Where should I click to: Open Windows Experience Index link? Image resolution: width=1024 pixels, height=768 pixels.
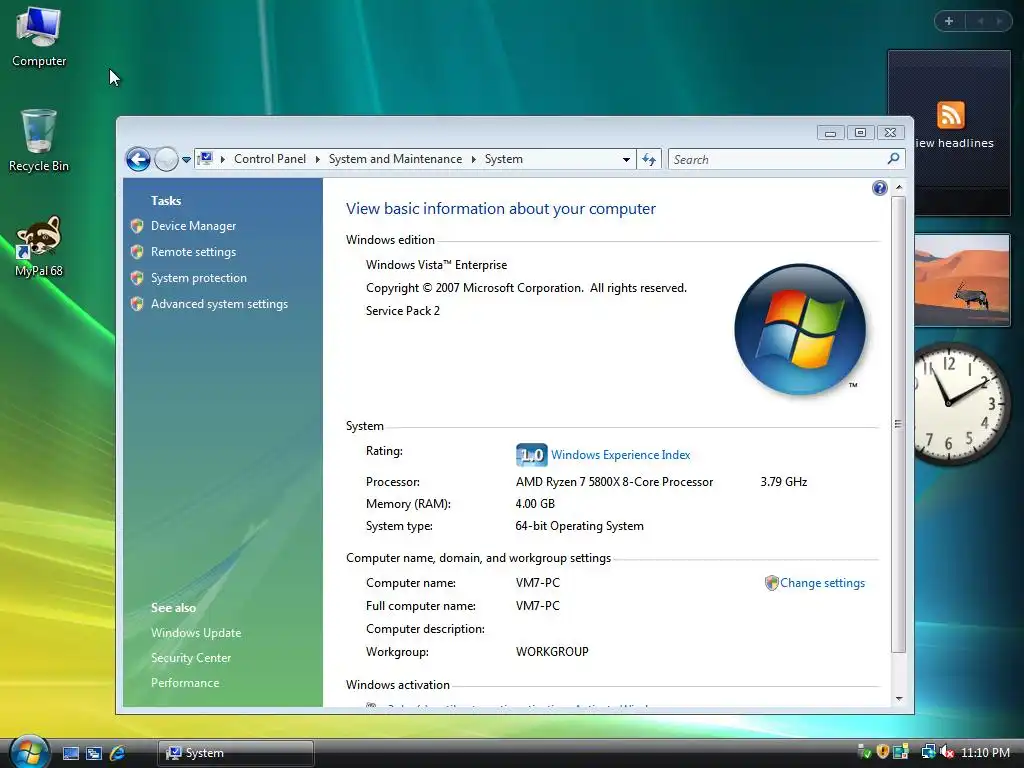coord(620,455)
